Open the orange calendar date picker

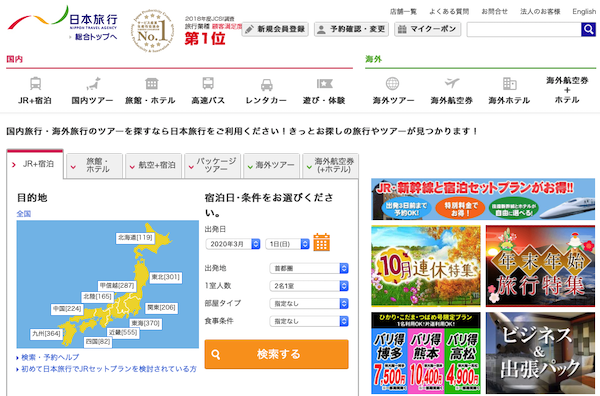click(321, 242)
